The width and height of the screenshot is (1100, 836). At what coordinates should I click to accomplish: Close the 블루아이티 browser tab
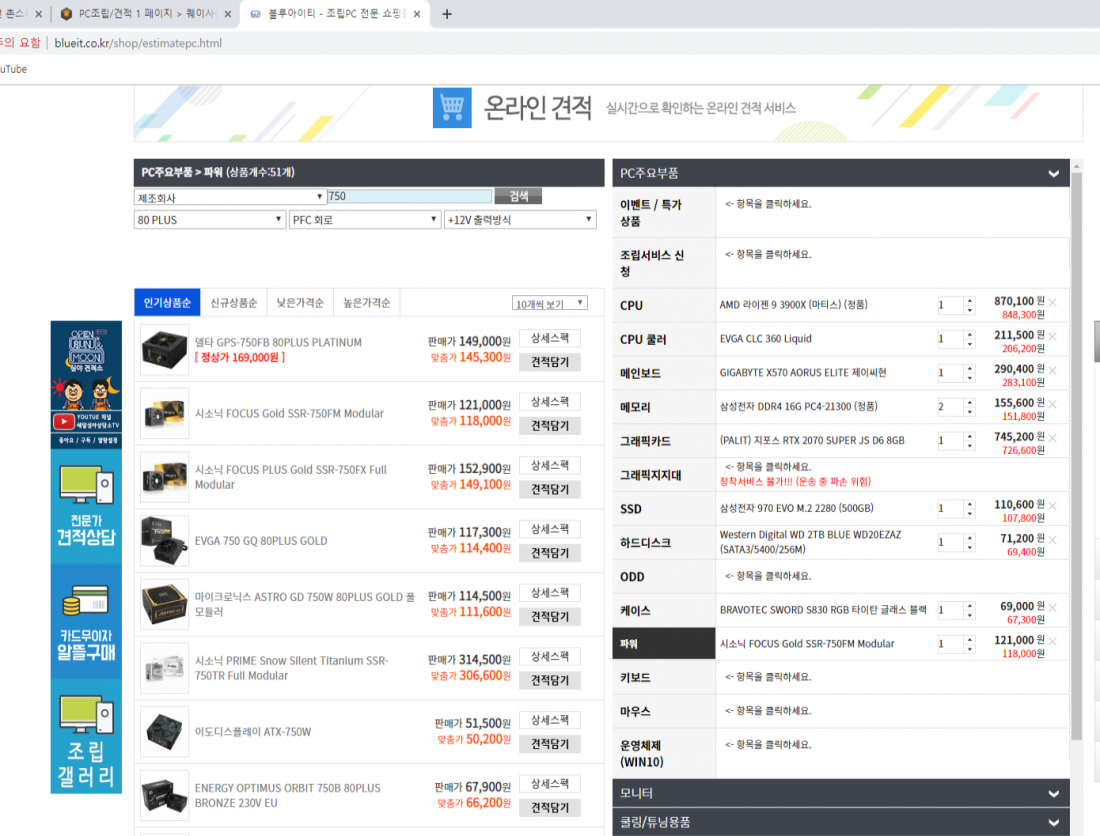pos(417,14)
